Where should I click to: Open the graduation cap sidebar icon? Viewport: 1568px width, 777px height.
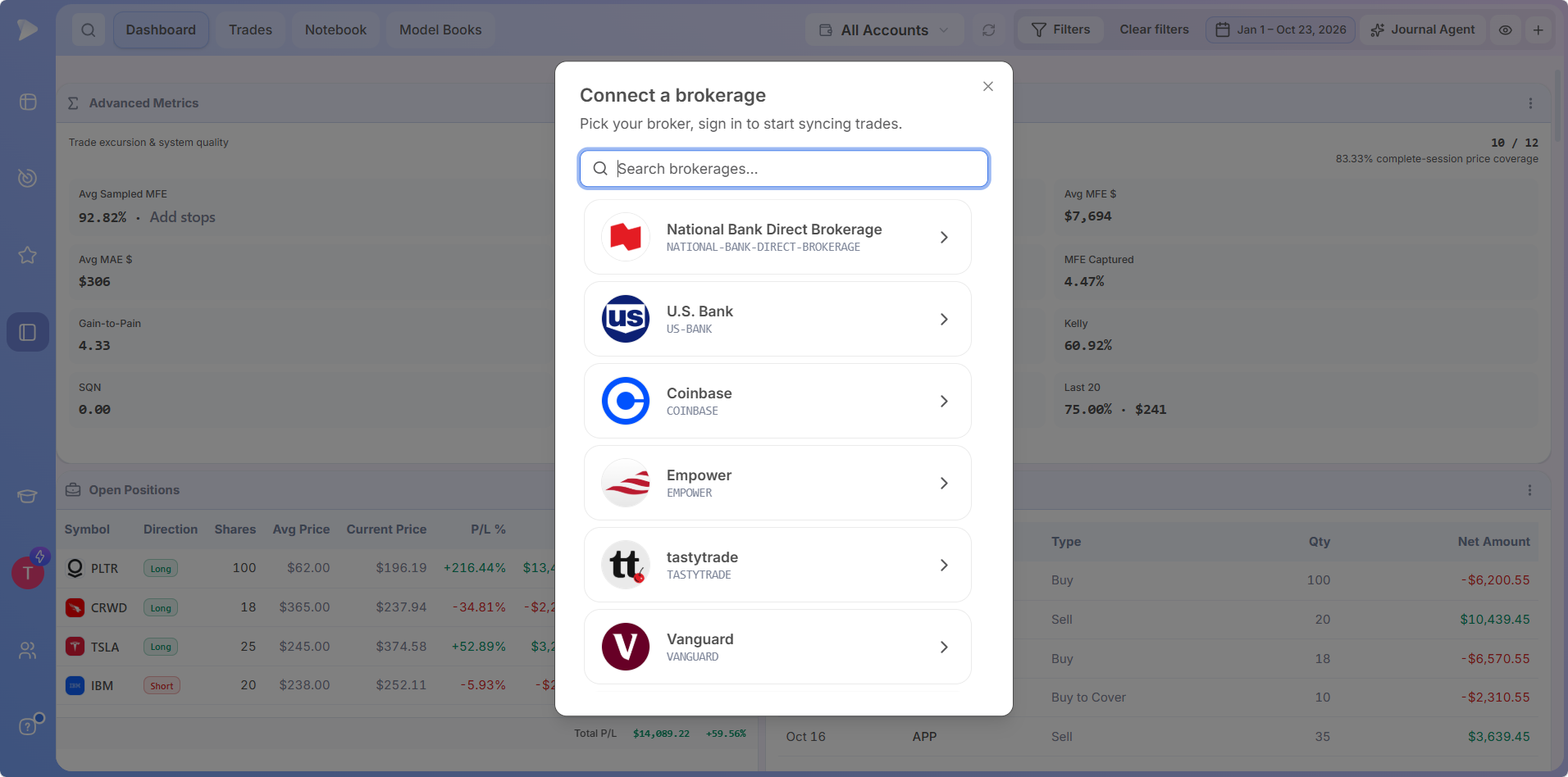[28, 496]
